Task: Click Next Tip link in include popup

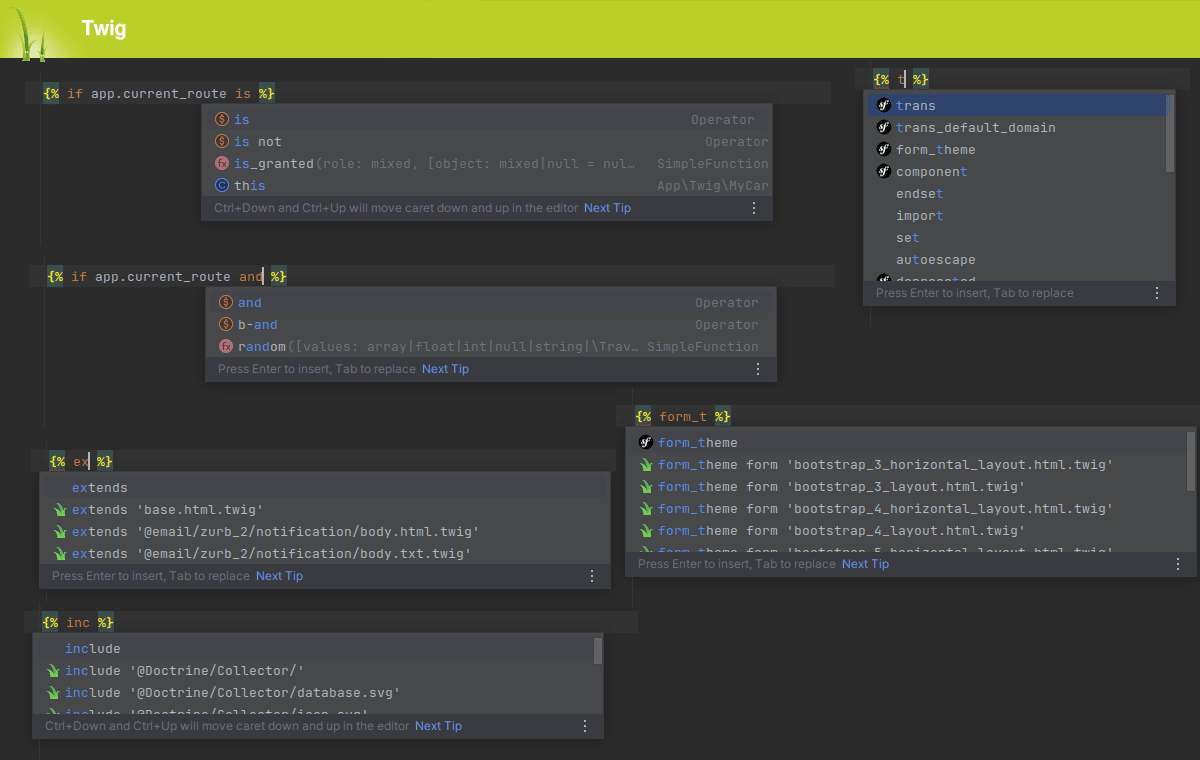Action: [438, 726]
